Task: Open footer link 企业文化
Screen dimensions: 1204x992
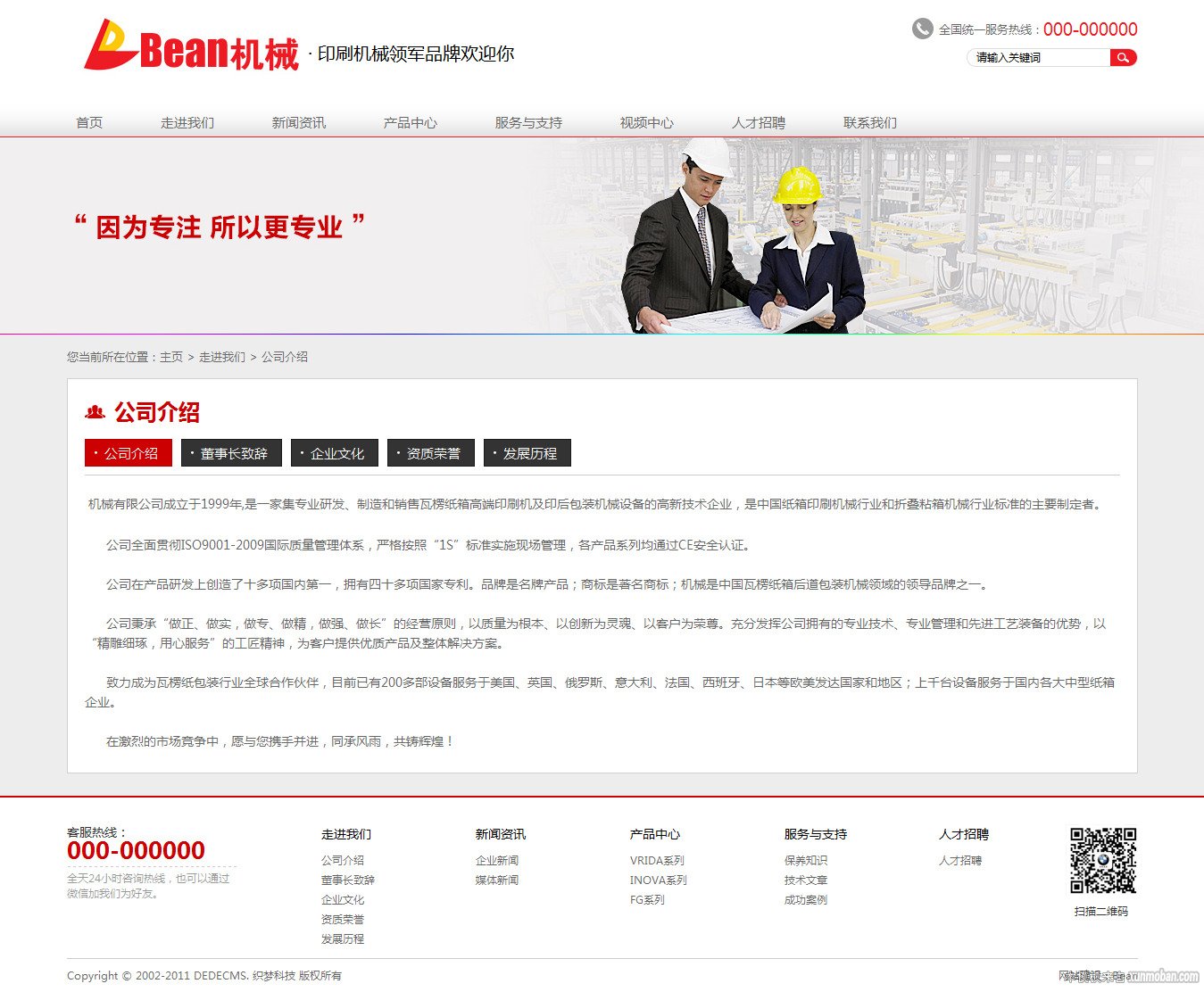Action: point(343,900)
